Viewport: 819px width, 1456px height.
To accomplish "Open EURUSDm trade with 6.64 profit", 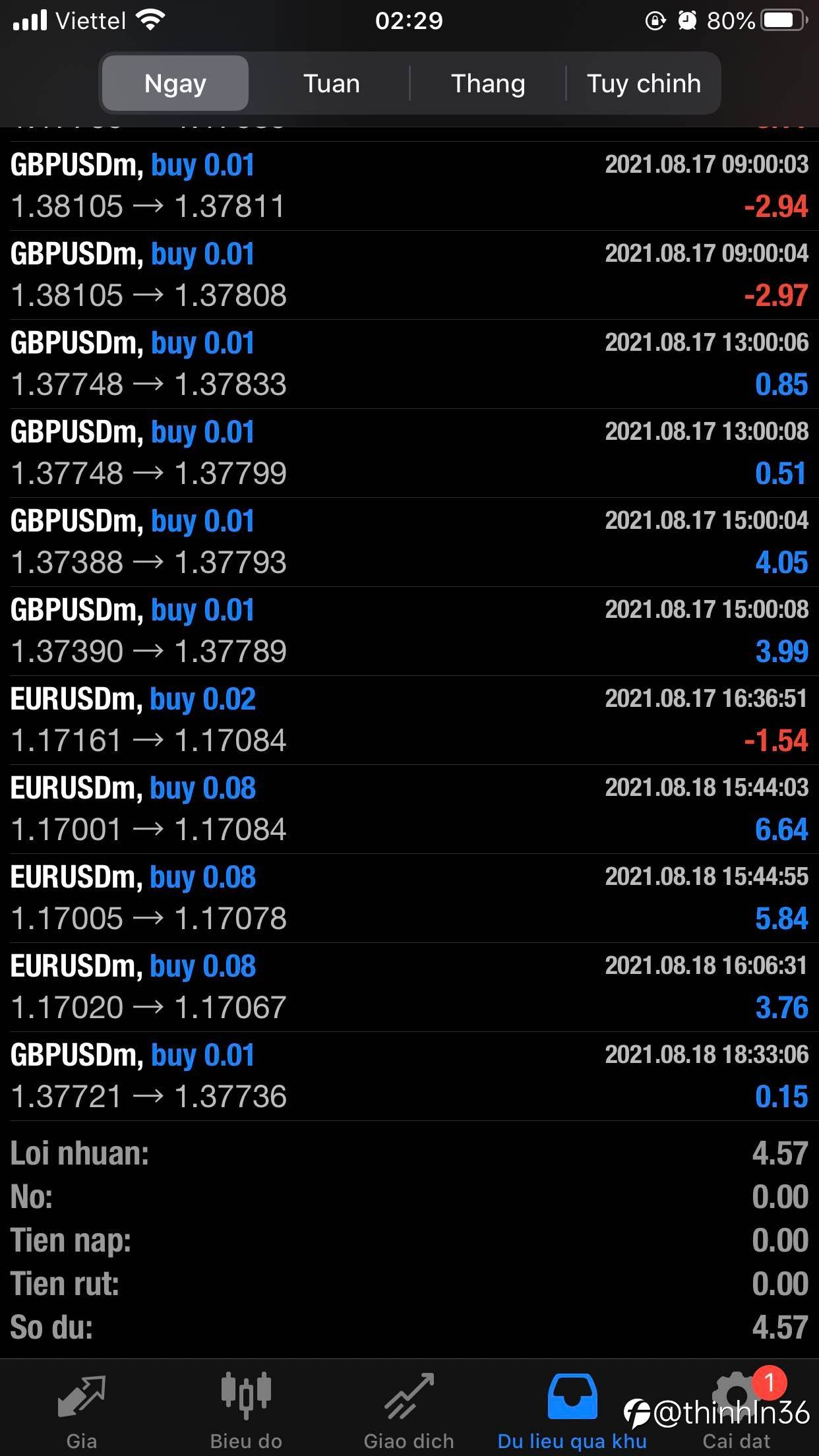I will tap(409, 809).
